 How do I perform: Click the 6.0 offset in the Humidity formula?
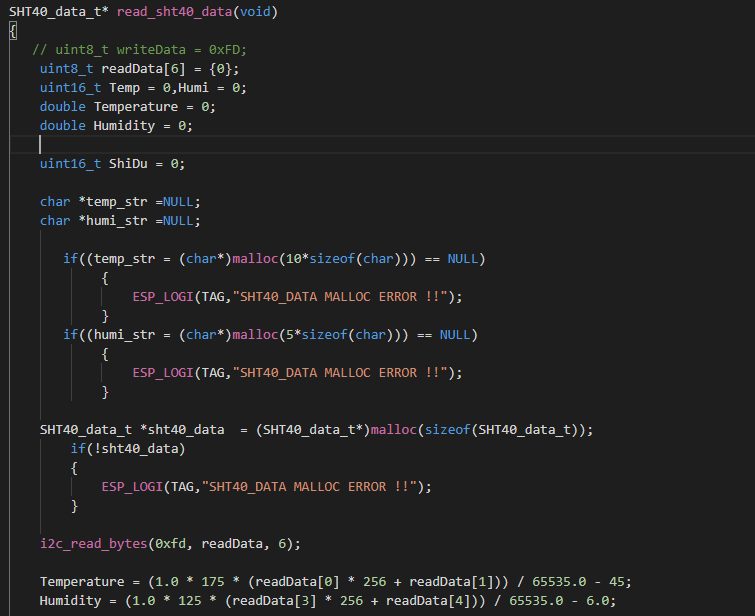[x=597, y=601]
